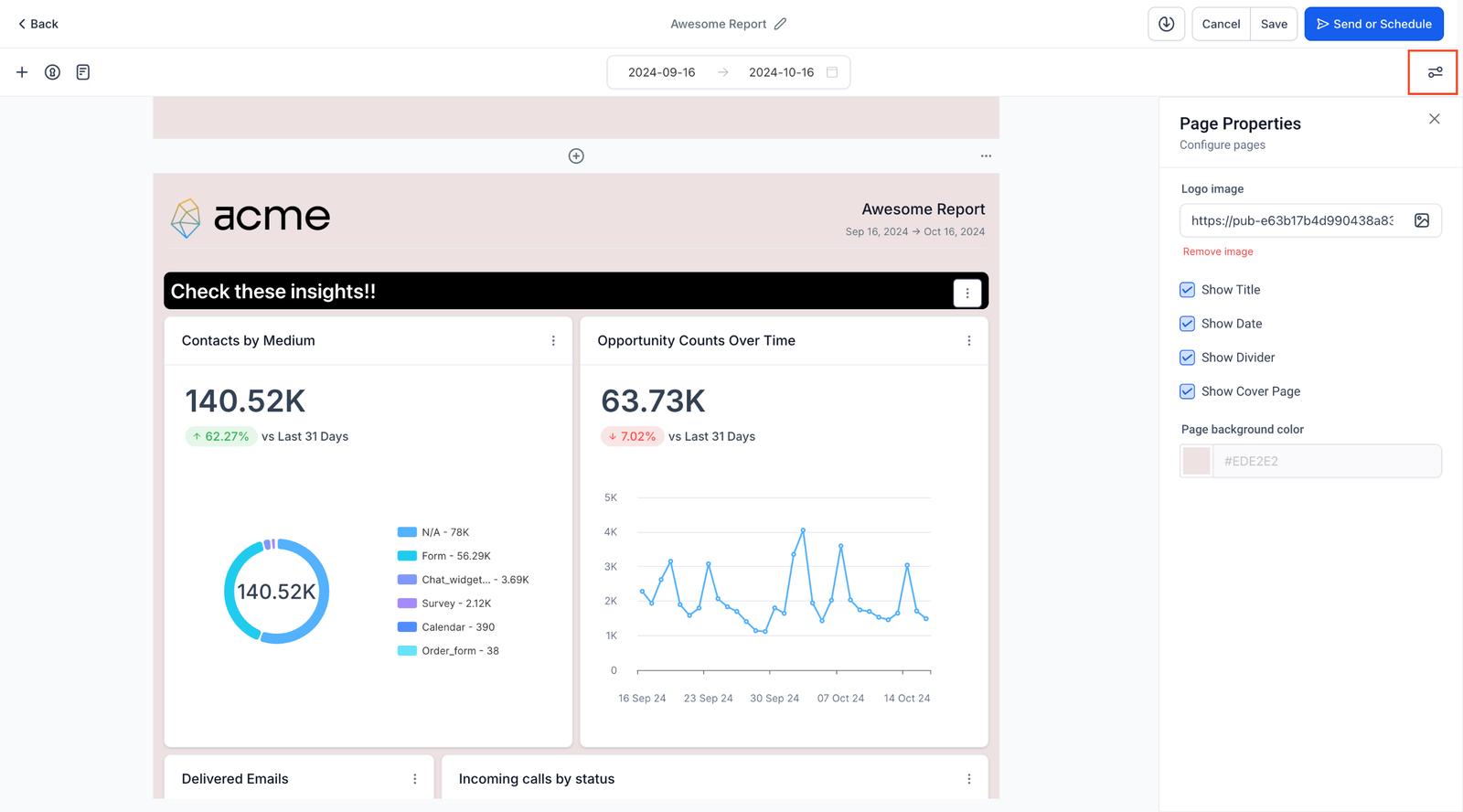
Task: Uncheck the Show Title checkbox
Action: tap(1187, 290)
